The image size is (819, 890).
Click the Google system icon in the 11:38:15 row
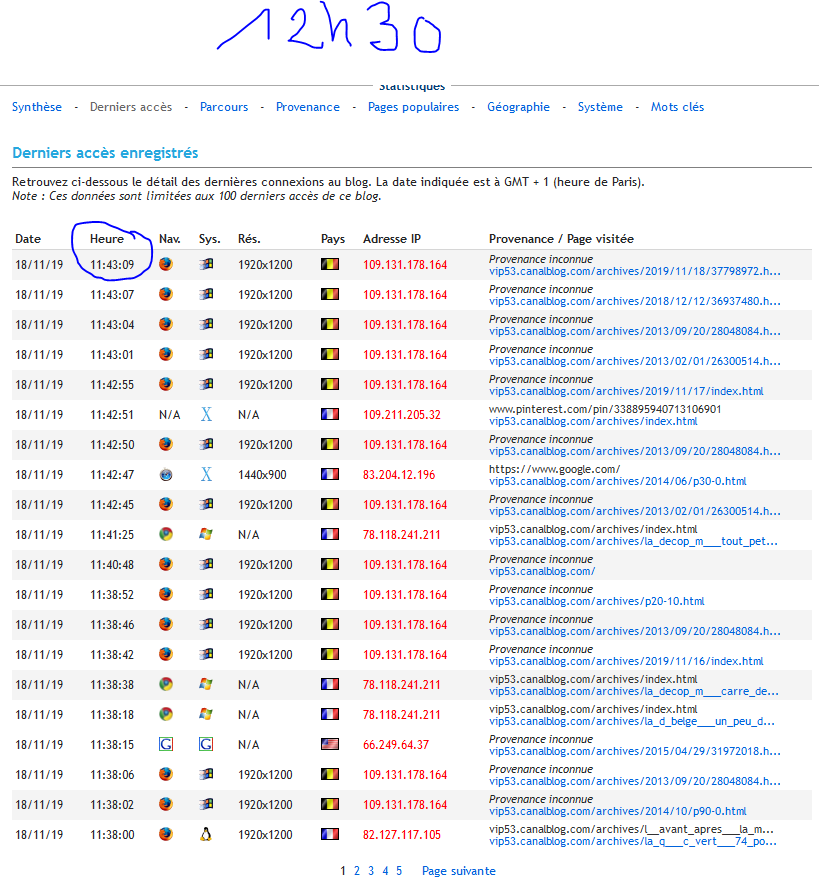(x=206, y=744)
